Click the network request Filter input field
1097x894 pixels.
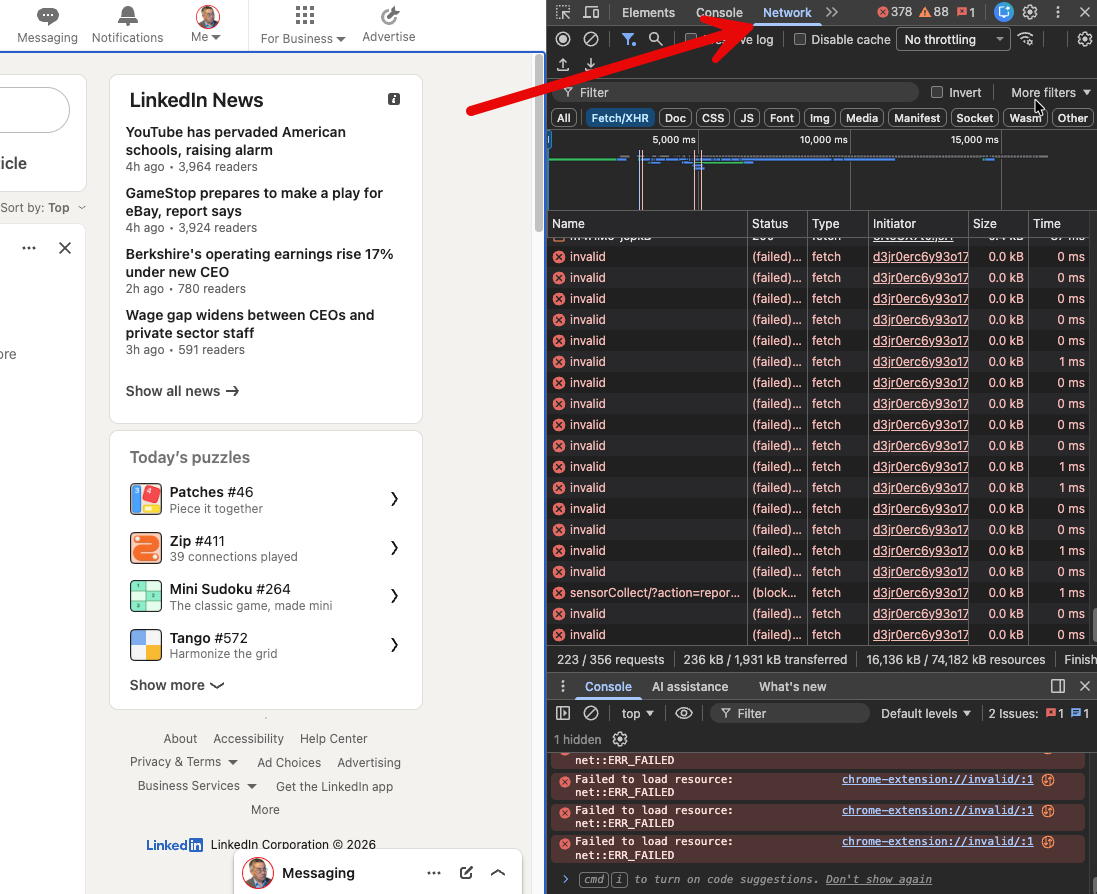(737, 92)
